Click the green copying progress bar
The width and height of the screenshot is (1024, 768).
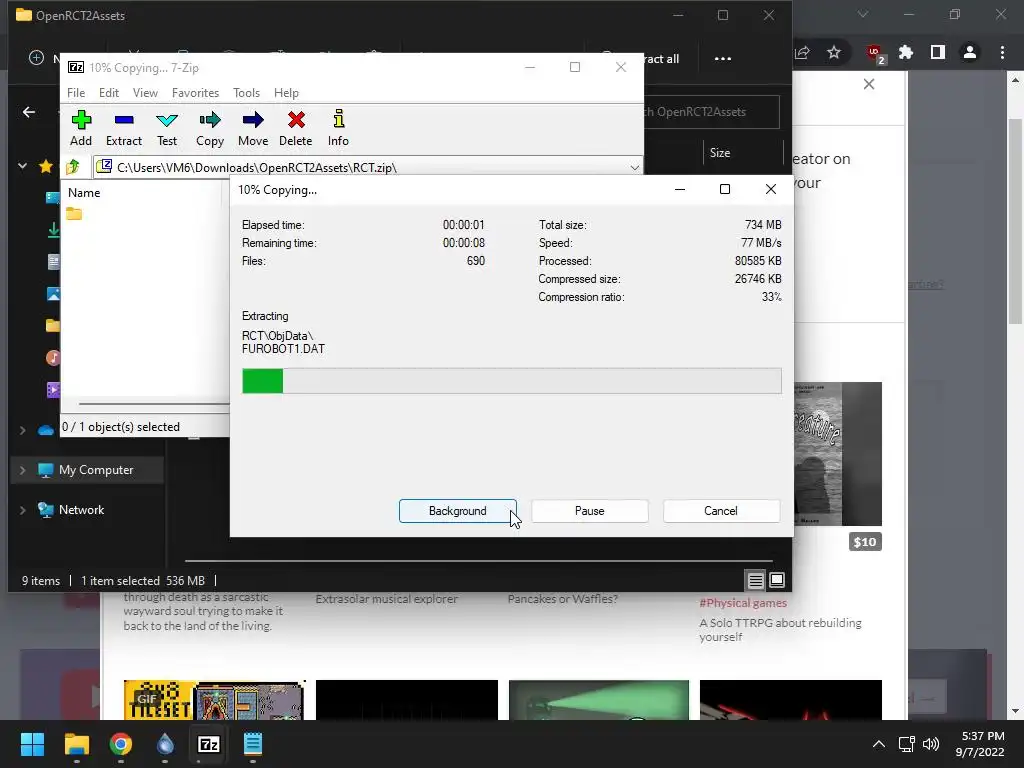tap(511, 381)
